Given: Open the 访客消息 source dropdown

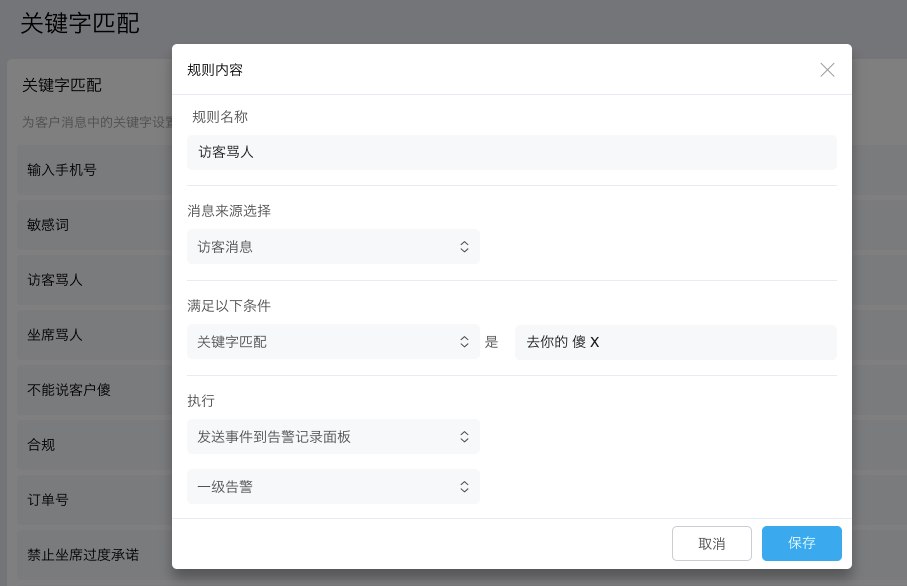Looking at the screenshot, I should [x=332, y=247].
